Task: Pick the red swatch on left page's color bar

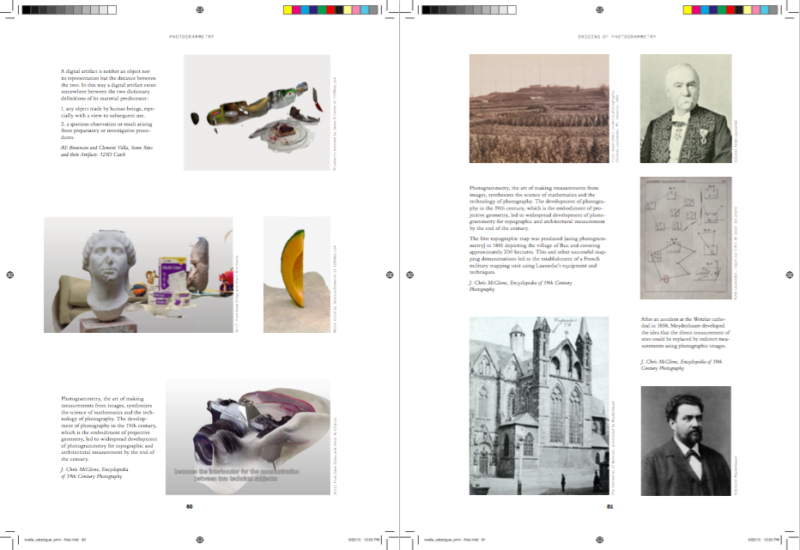Action: click(331, 10)
